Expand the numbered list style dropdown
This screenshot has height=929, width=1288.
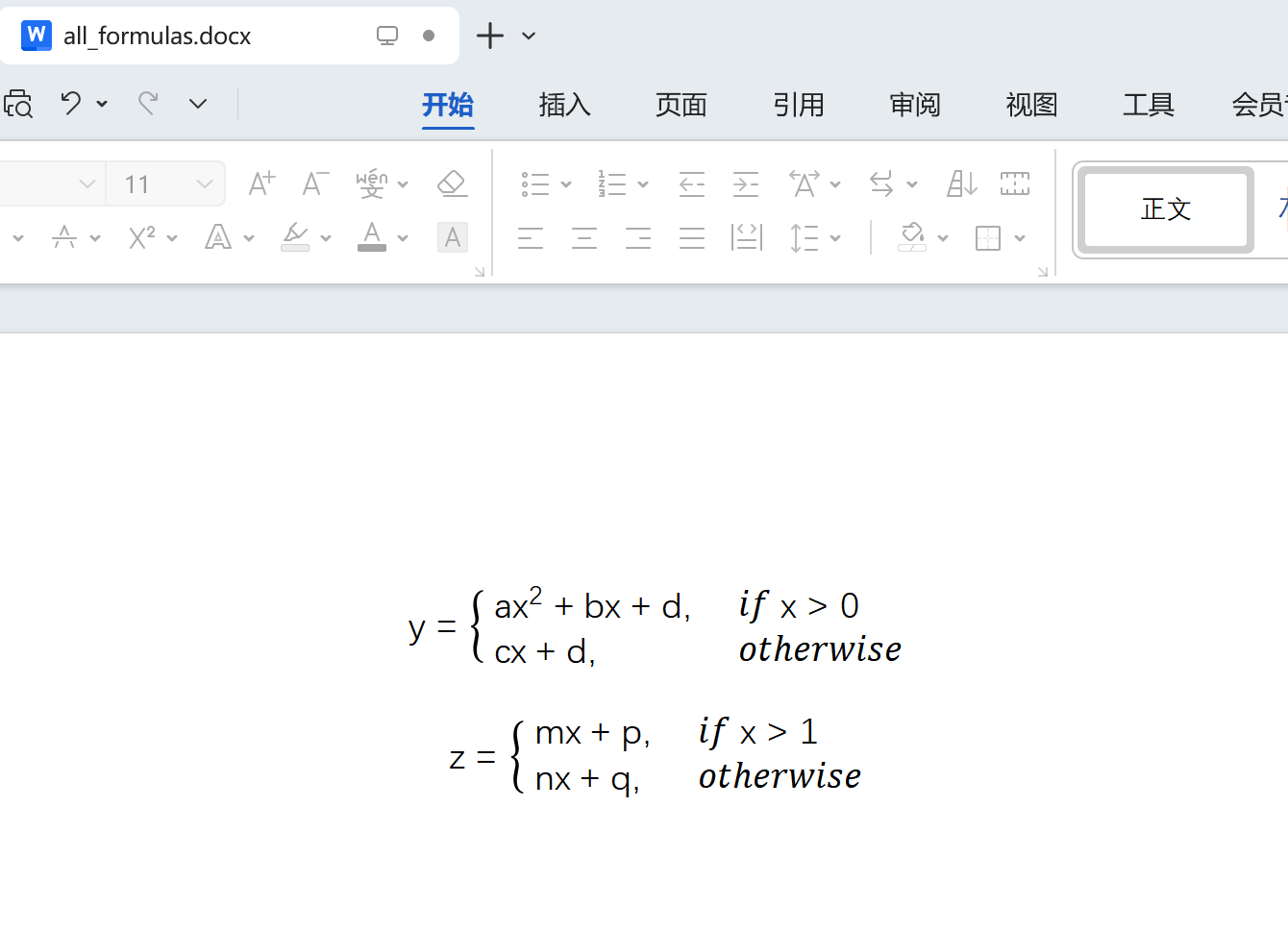click(x=642, y=183)
